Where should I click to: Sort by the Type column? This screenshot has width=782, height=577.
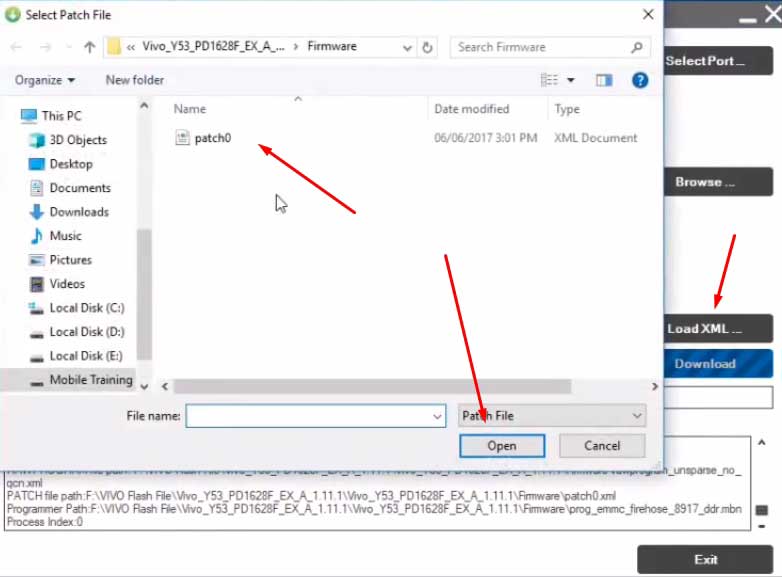tap(567, 109)
